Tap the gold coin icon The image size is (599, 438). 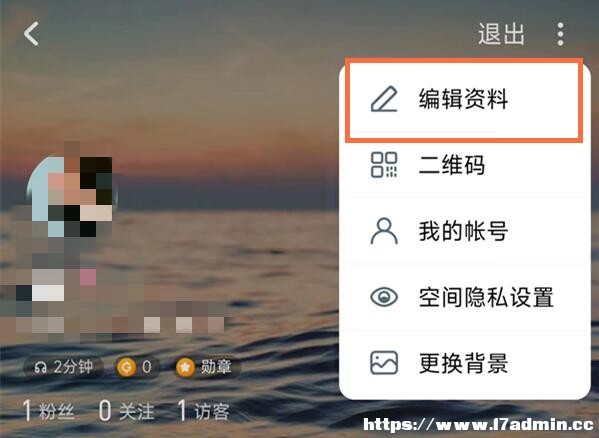(126, 367)
